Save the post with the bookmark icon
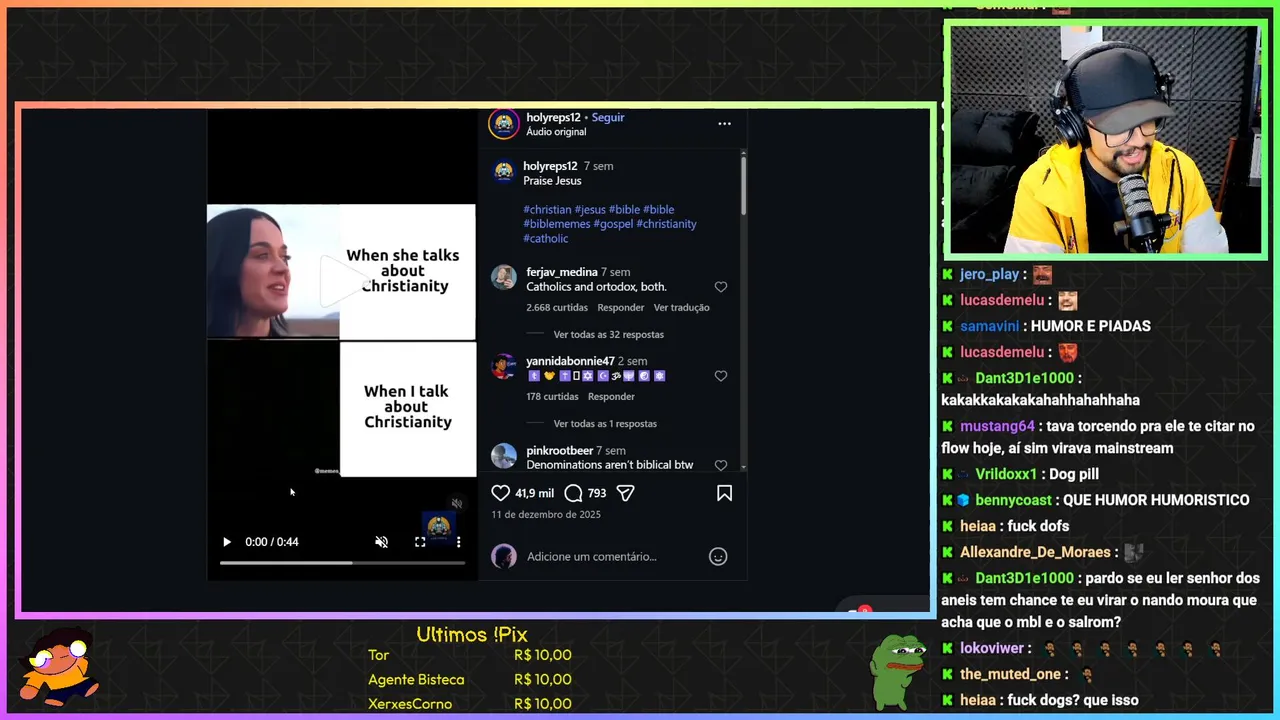This screenshot has width=1280, height=720. [x=724, y=493]
